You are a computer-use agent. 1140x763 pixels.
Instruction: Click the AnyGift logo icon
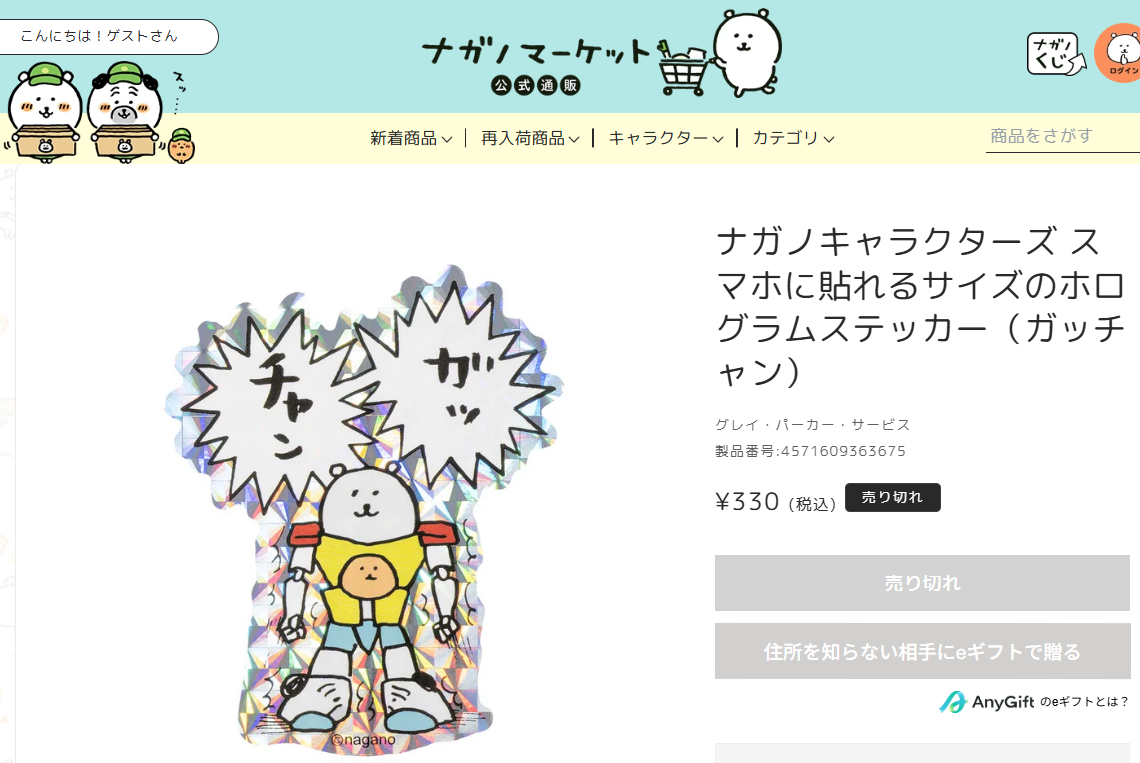[x=952, y=702]
